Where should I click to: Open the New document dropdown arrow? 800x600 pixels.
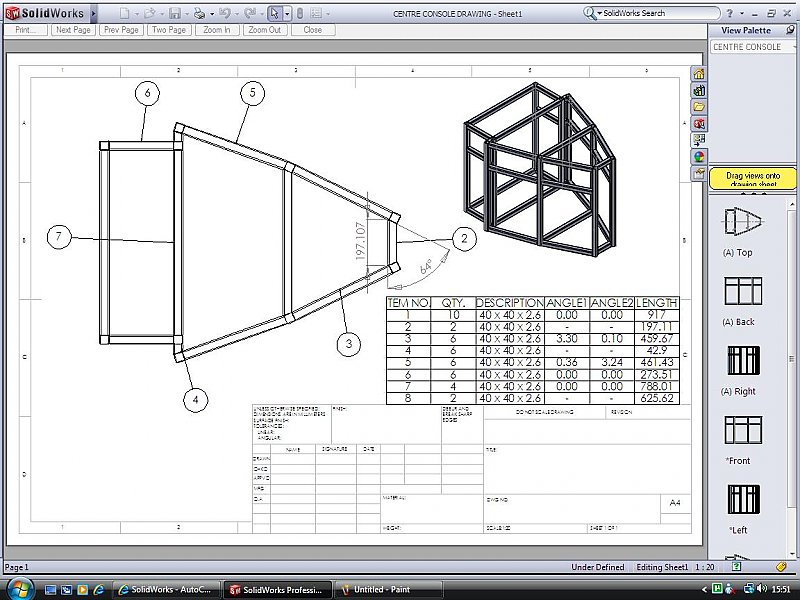pyautogui.click(x=137, y=14)
